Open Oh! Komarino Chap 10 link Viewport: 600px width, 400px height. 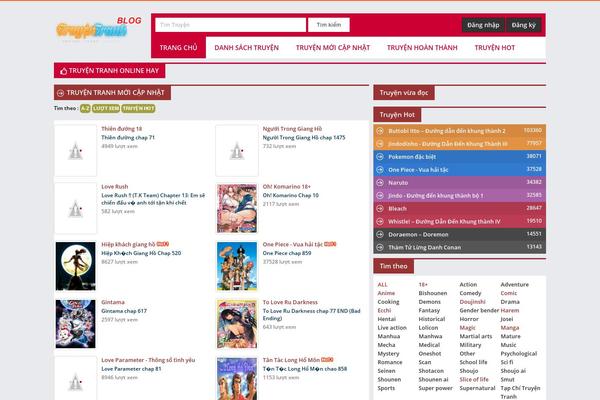pos(290,195)
